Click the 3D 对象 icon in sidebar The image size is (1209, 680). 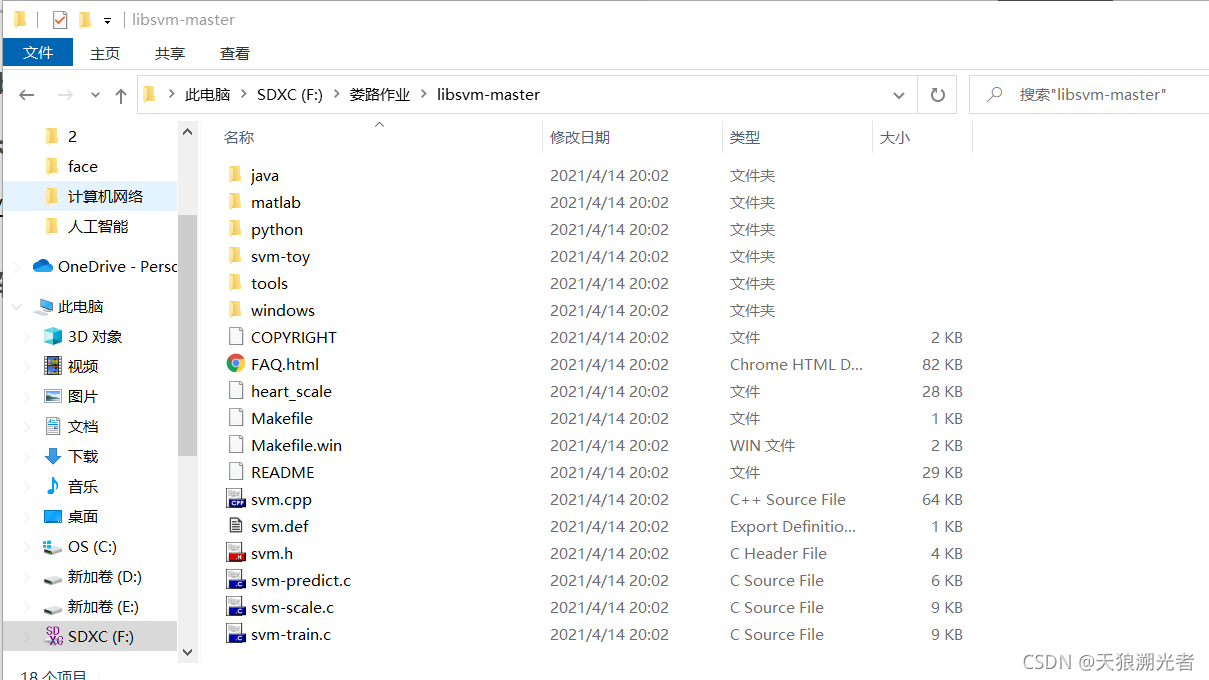(53, 336)
